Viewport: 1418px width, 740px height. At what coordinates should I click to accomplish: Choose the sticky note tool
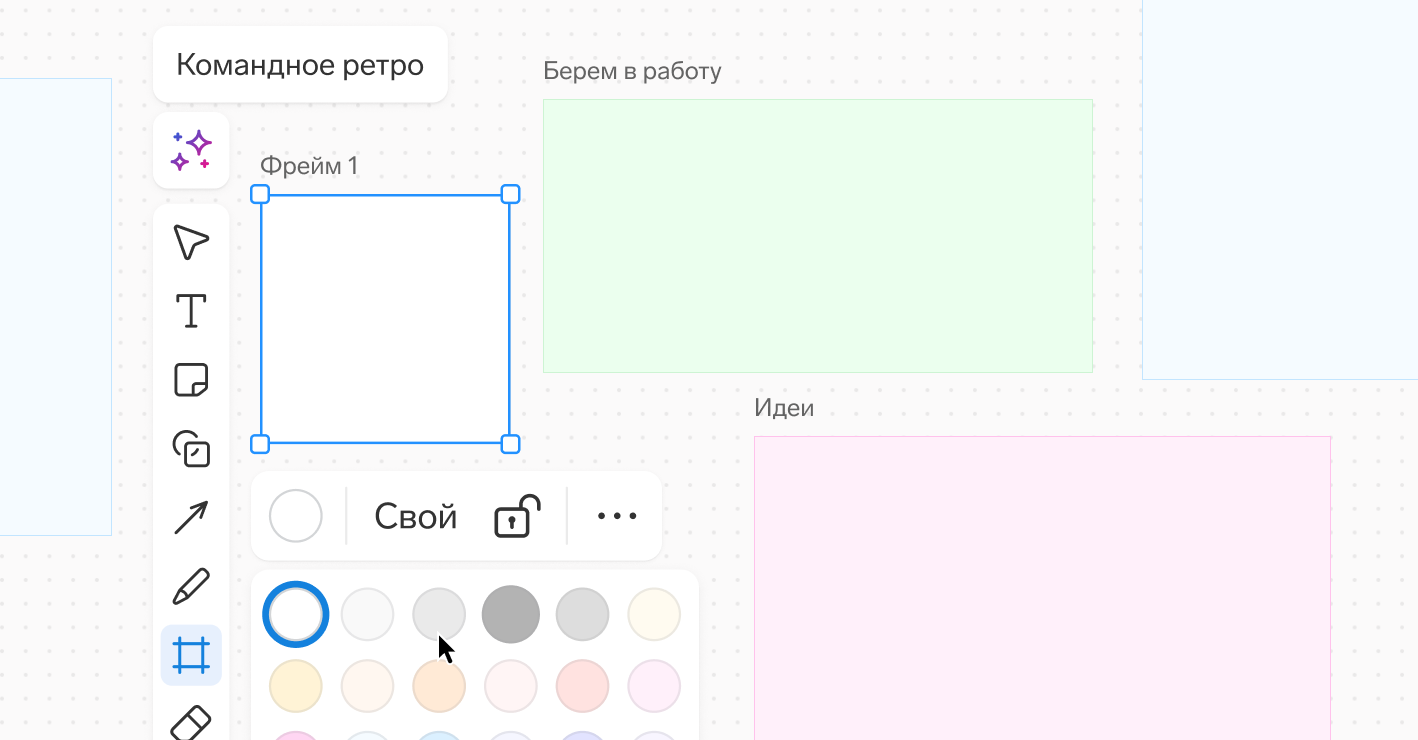(191, 380)
